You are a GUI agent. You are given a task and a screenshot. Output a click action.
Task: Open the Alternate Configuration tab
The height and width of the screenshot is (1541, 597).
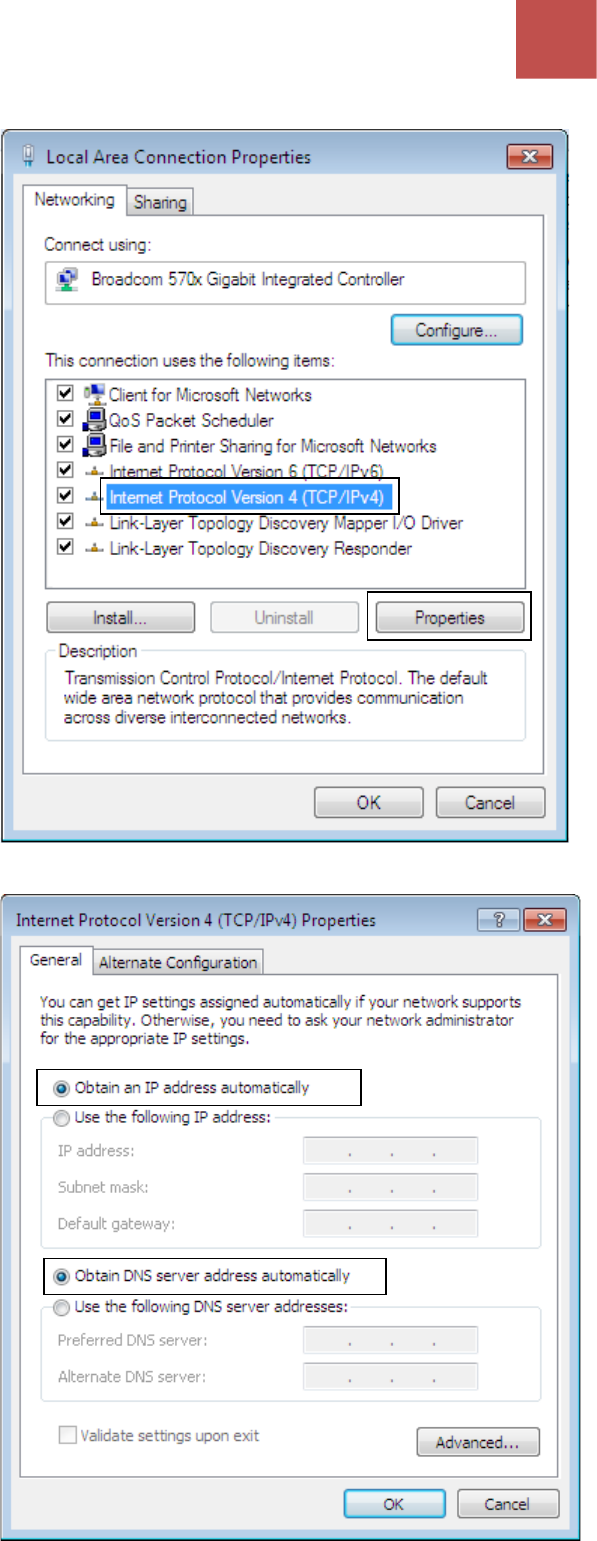(178, 962)
